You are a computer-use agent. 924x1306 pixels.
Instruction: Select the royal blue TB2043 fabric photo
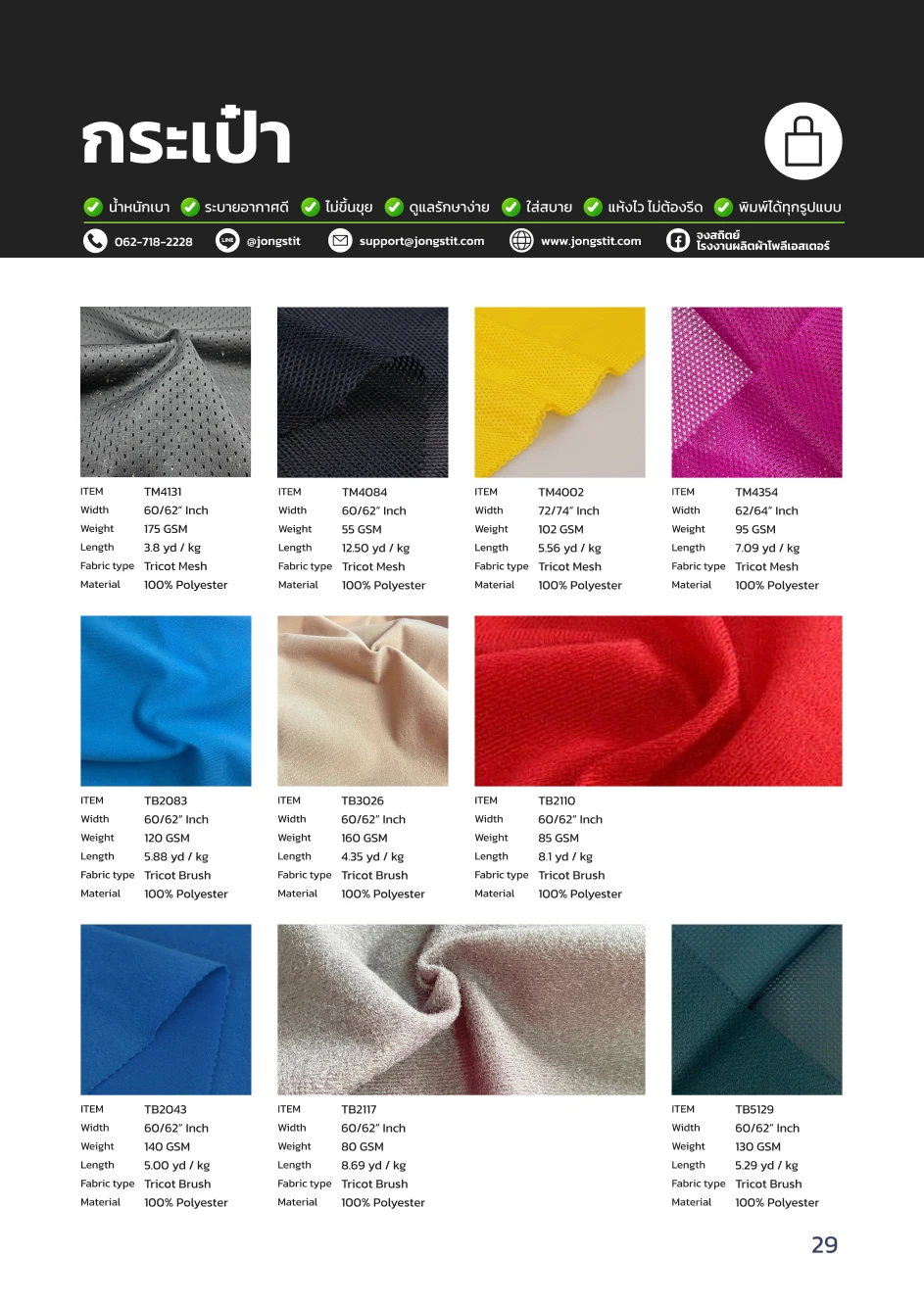pos(166,1009)
